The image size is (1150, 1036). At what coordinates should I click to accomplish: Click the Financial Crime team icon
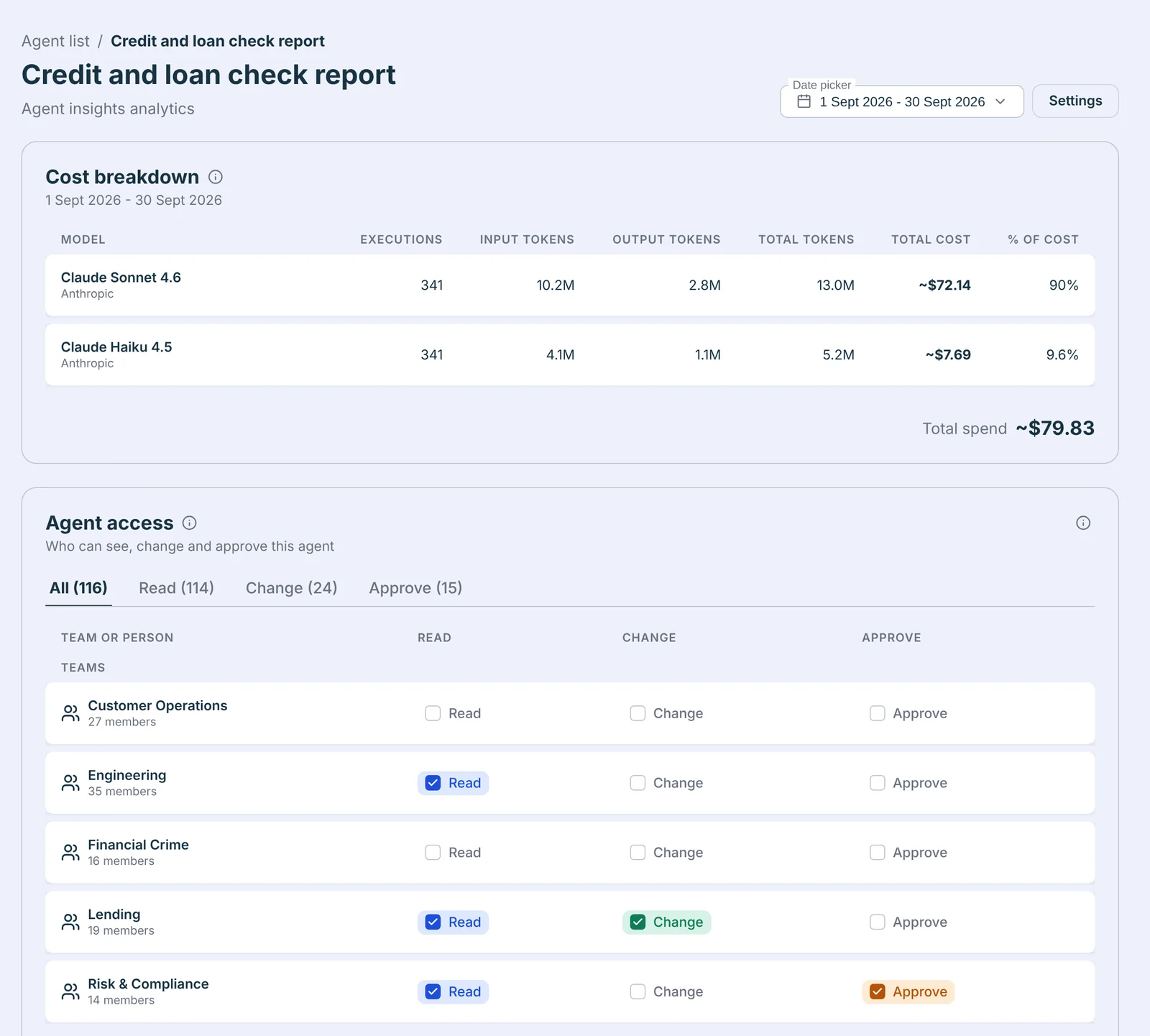(x=70, y=852)
